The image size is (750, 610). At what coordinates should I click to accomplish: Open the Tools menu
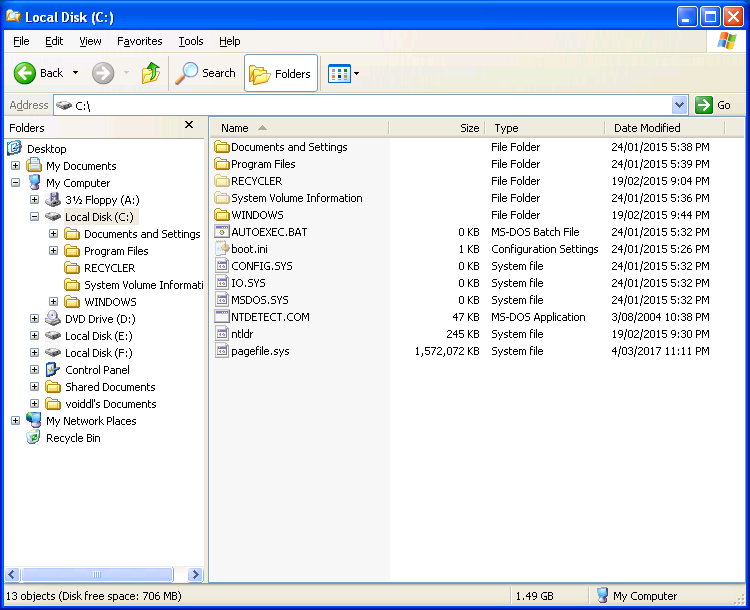point(191,41)
